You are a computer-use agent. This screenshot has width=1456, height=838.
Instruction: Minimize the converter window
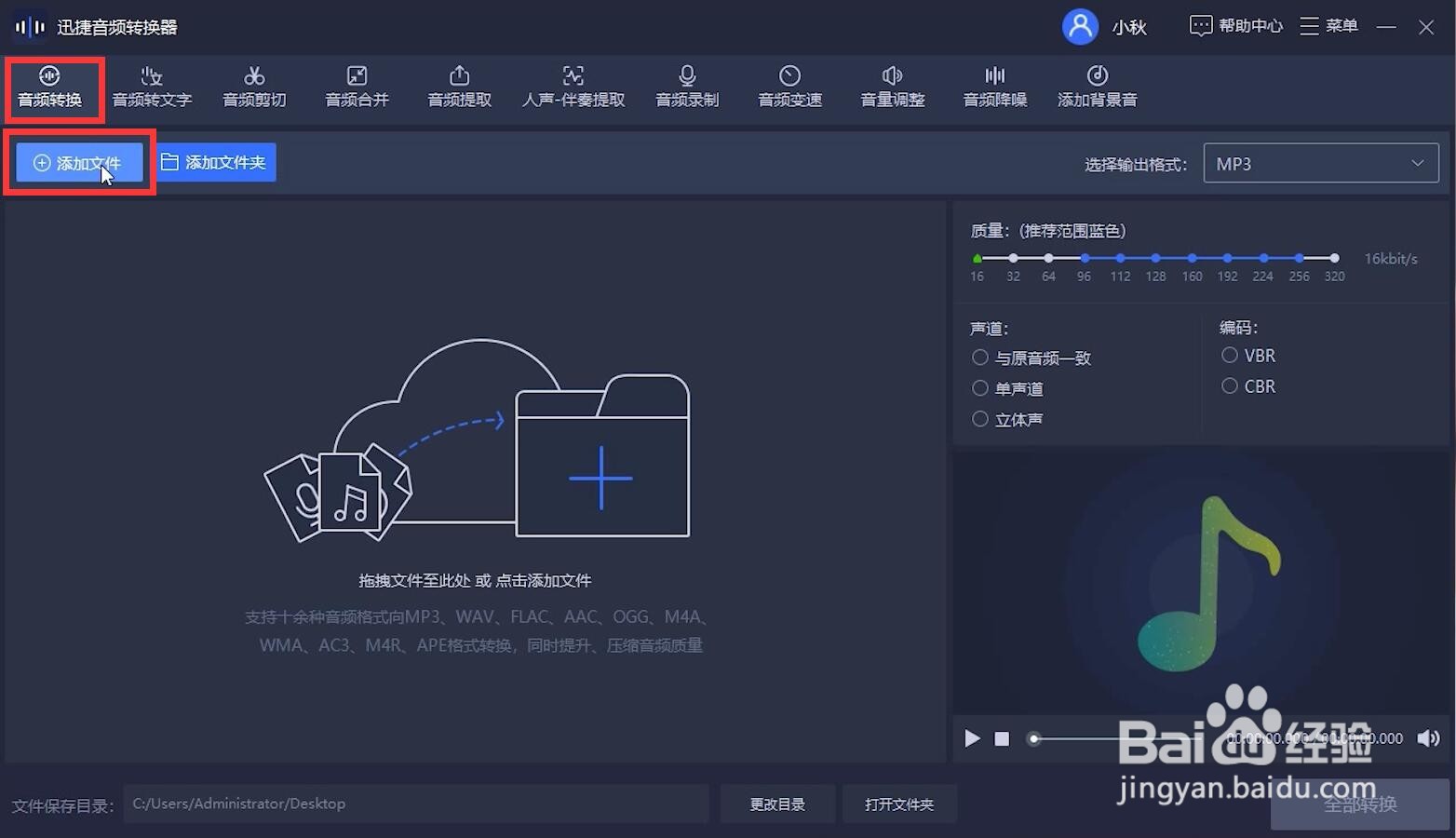click(1386, 27)
